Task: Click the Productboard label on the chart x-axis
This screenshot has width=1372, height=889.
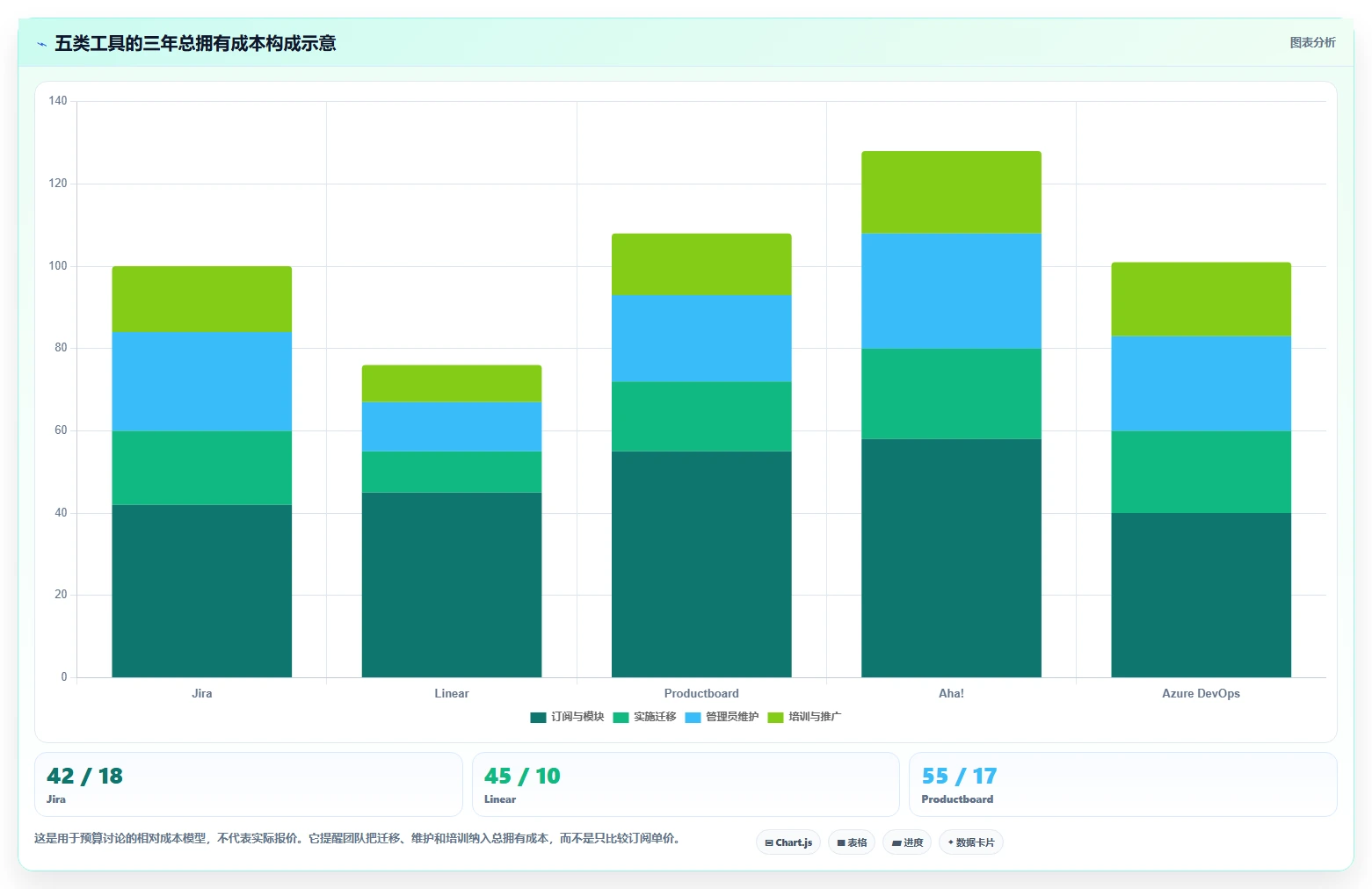Action: [701, 694]
